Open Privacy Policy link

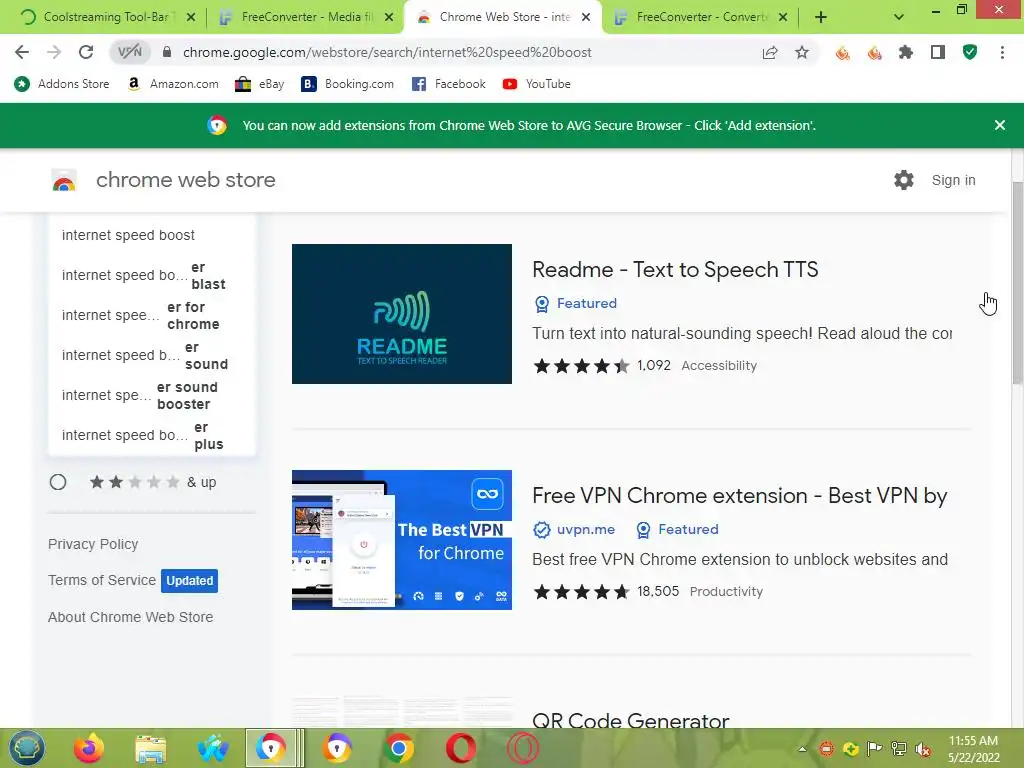(93, 544)
